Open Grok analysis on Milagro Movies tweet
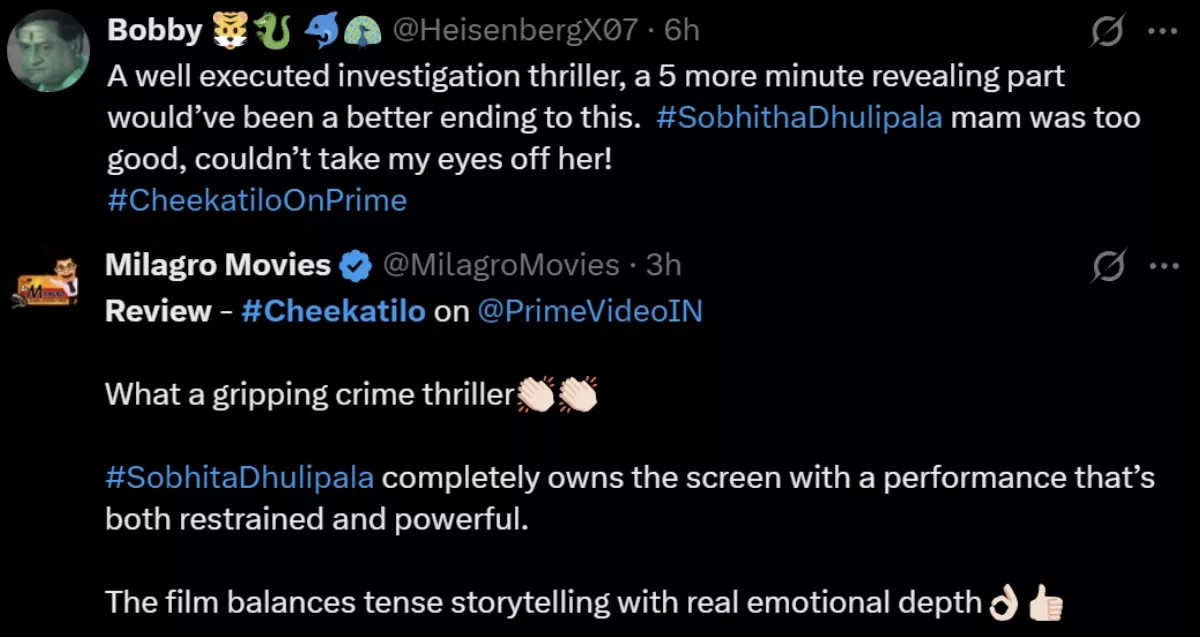 [x=1111, y=264]
